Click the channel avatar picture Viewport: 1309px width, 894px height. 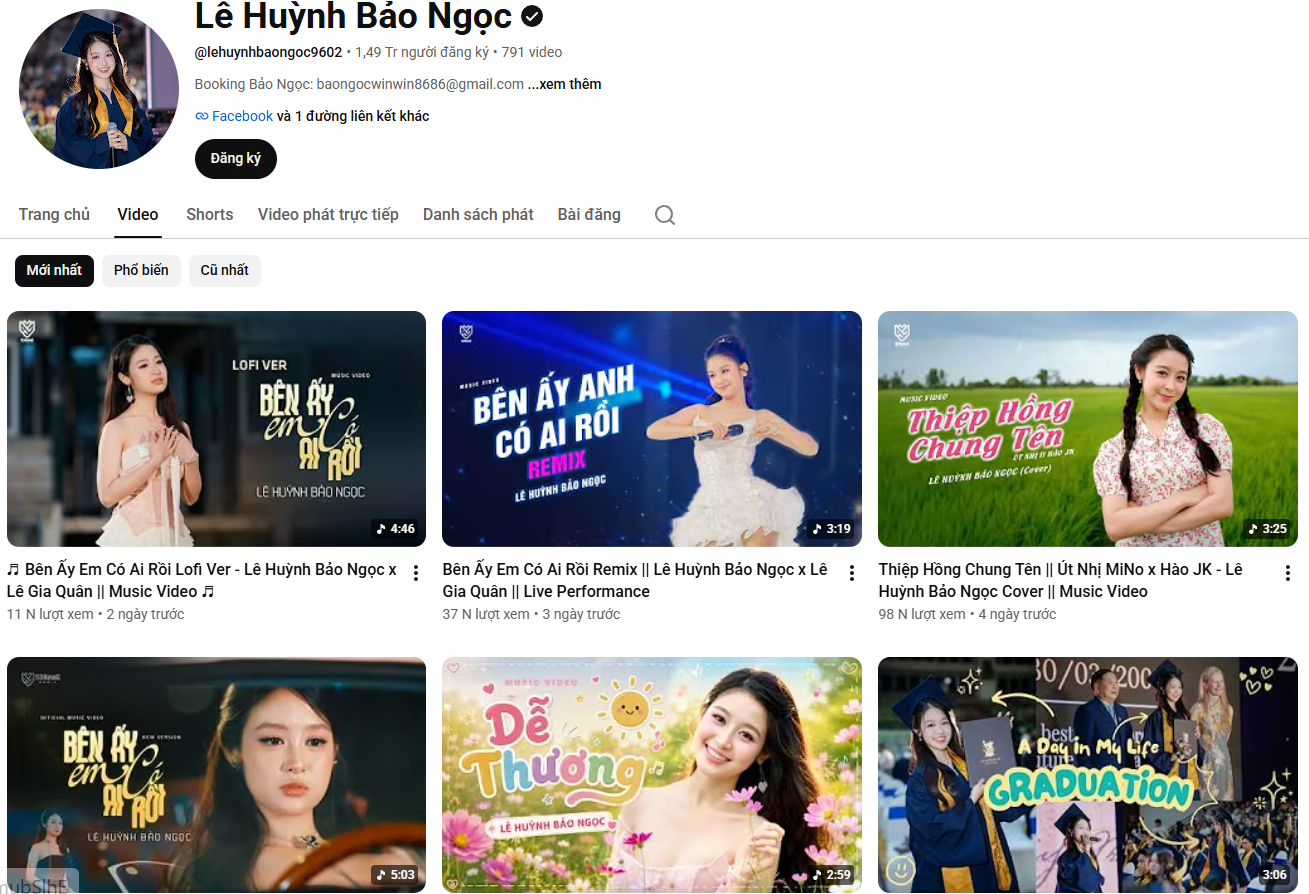pyautogui.click(x=99, y=89)
